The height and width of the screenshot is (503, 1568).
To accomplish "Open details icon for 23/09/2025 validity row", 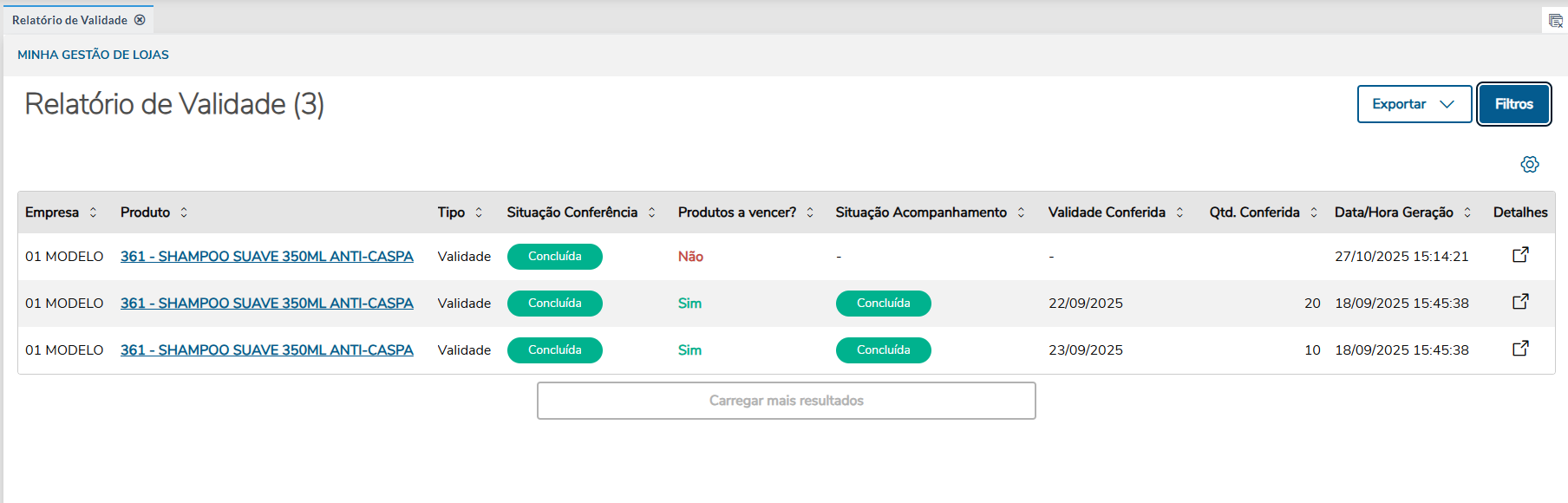I will [1520, 349].
